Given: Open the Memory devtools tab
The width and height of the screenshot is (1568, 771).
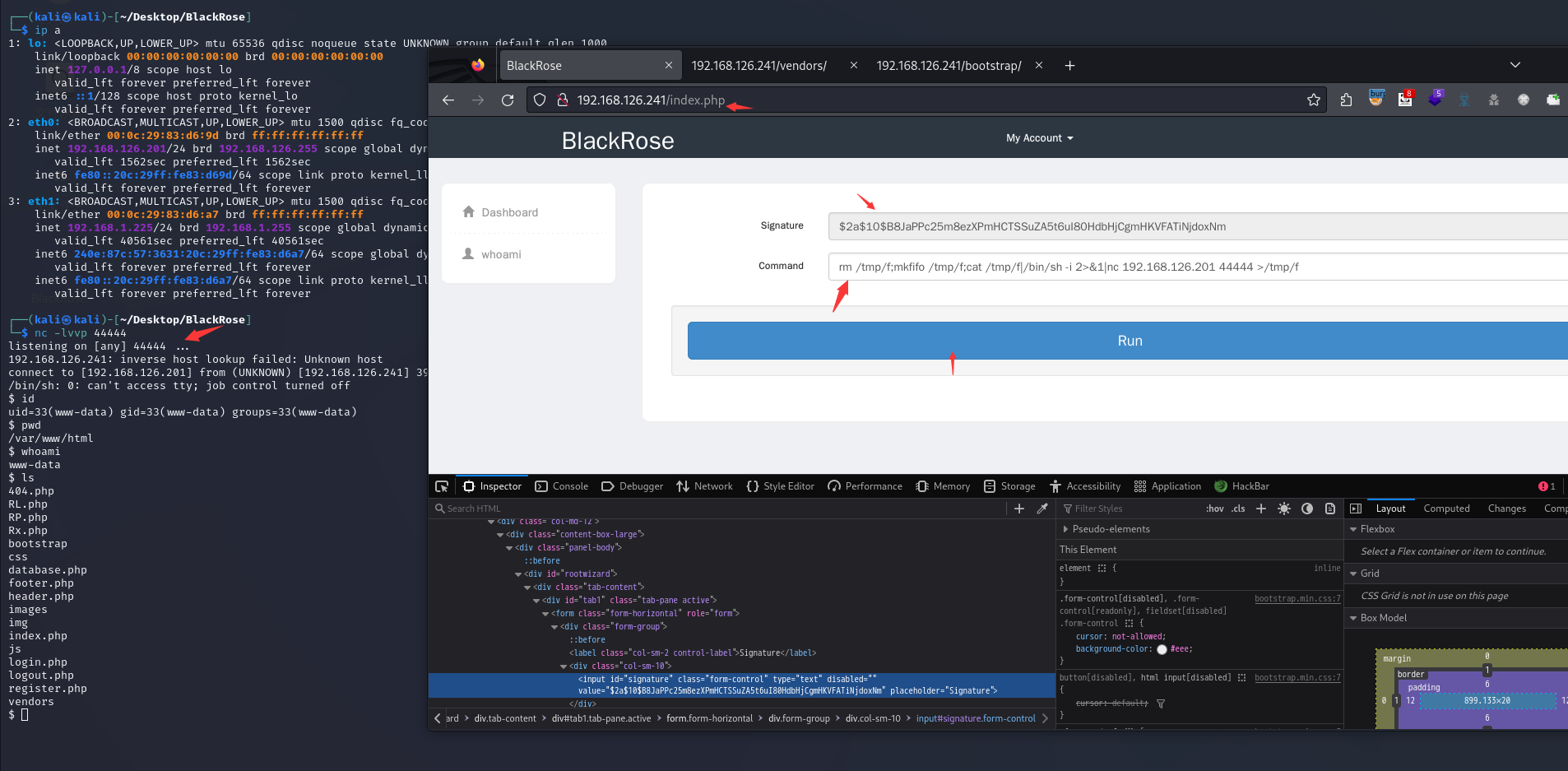Looking at the screenshot, I should point(943,486).
